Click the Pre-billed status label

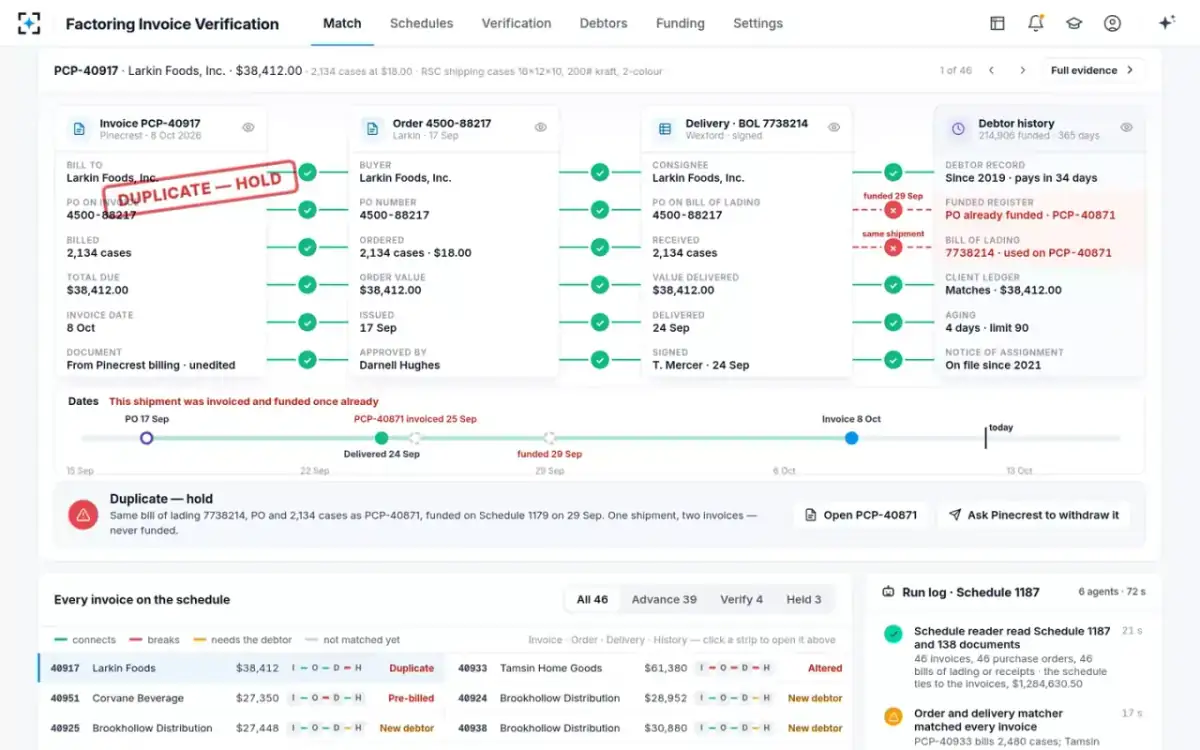coord(411,698)
